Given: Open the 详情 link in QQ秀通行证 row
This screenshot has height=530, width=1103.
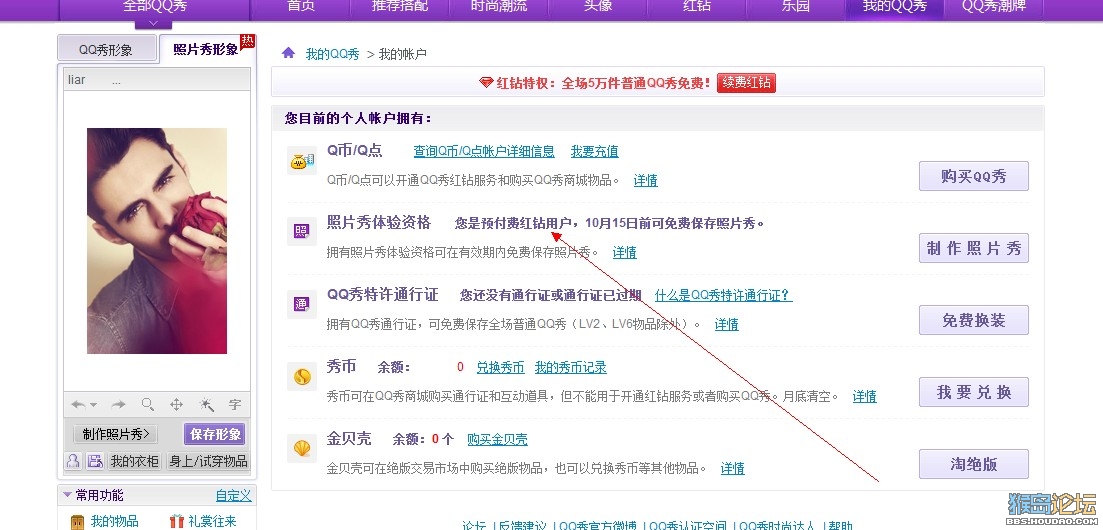Looking at the screenshot, I should coord(727,324).
